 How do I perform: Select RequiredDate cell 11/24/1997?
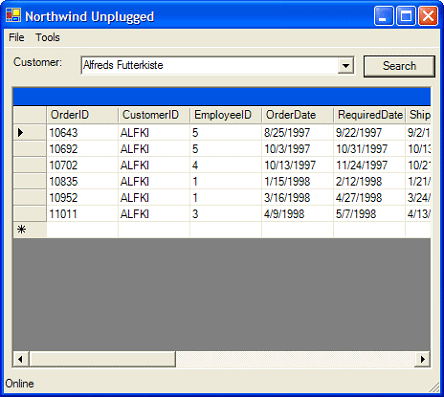[369, 165]
